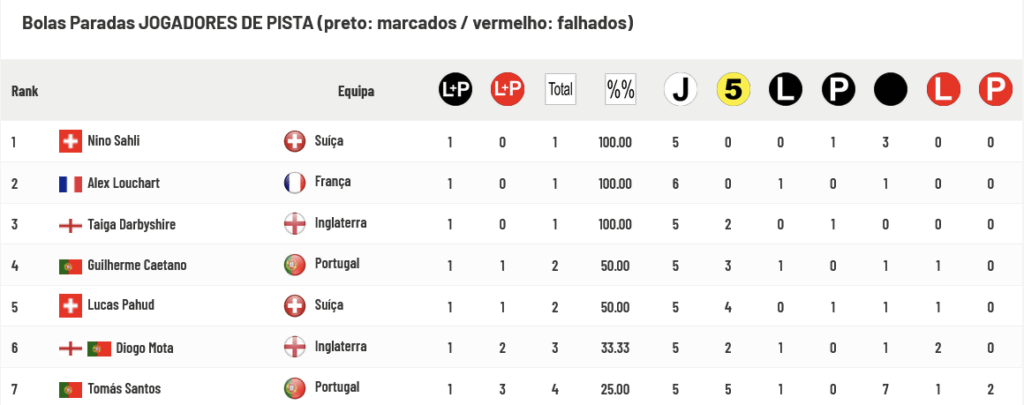
Task: Click the Rank column header
Action: click(25, 91)
